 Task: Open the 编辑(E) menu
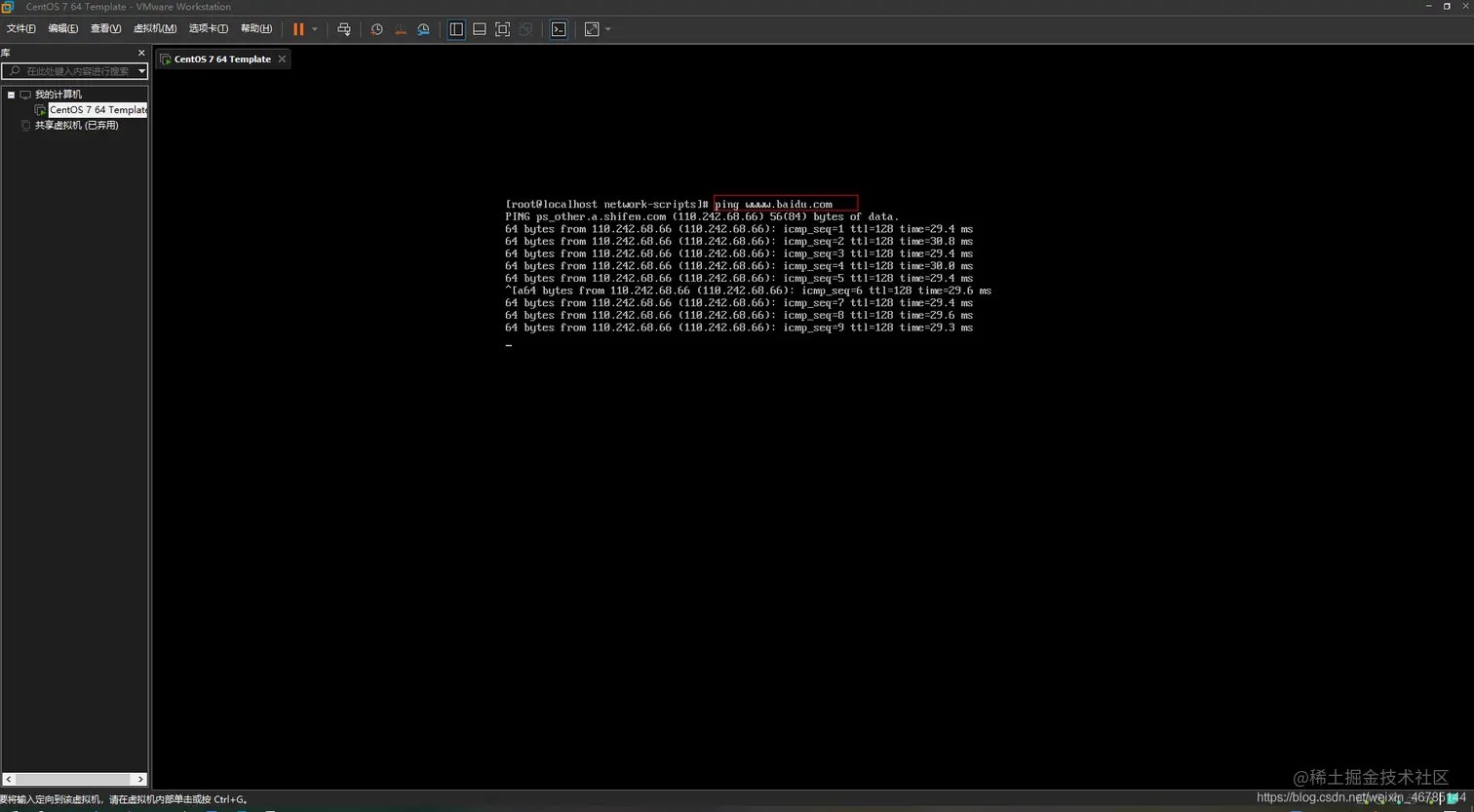coord(63,29)
